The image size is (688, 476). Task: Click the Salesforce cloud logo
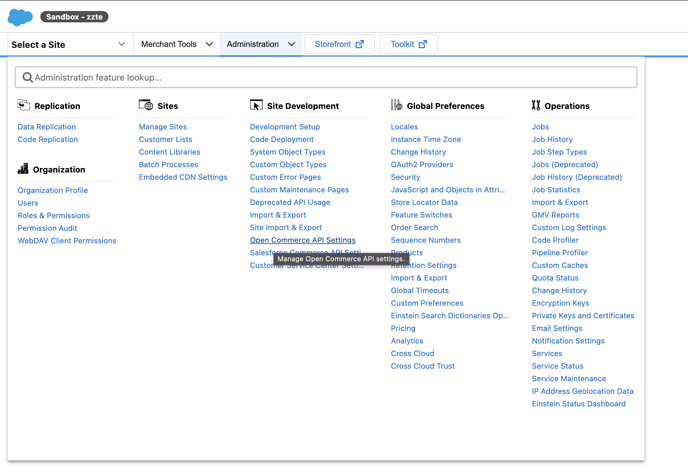tap(20, 17)
